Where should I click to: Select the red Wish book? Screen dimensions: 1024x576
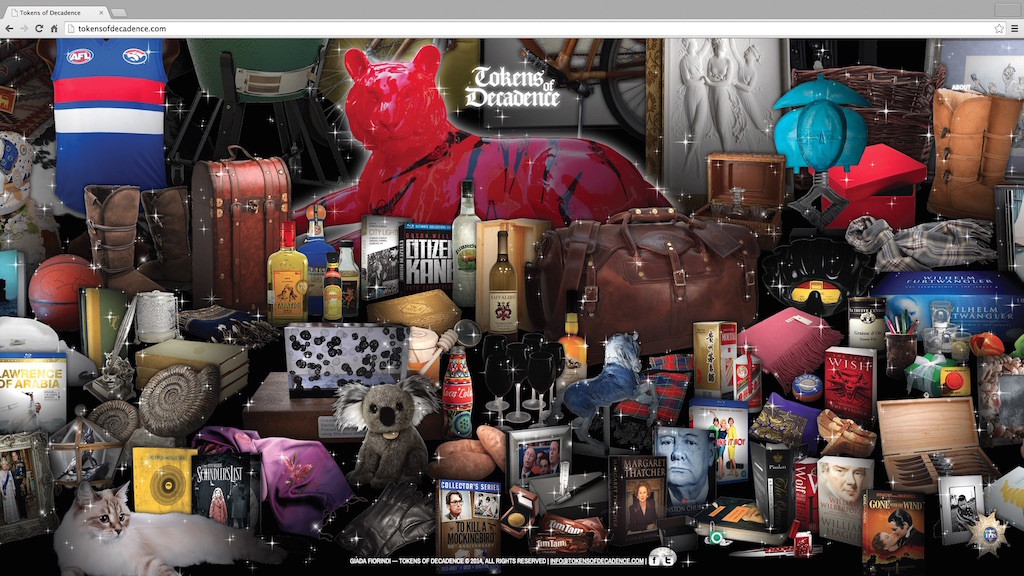(849, 385)
